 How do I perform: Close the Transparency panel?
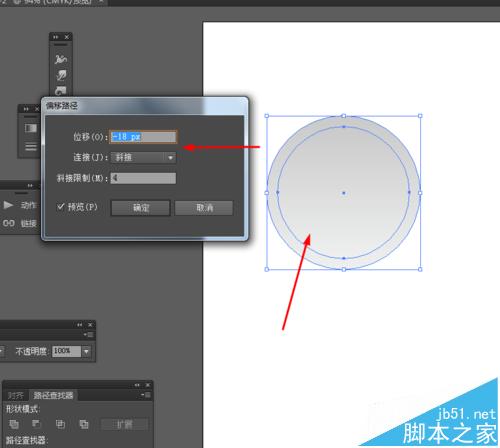(x=90, y=324)
